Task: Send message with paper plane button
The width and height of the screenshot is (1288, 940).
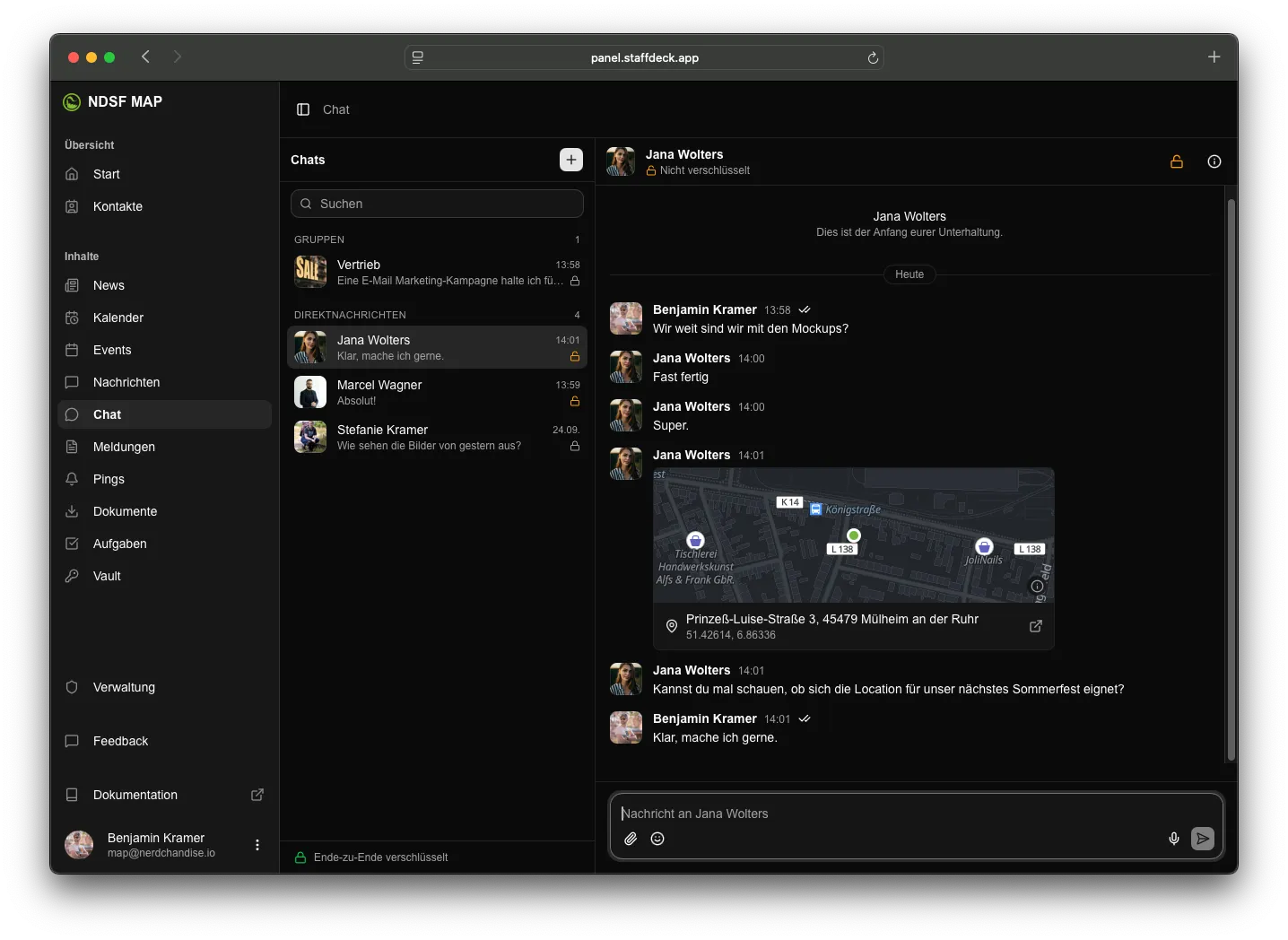Action: 1203,839
